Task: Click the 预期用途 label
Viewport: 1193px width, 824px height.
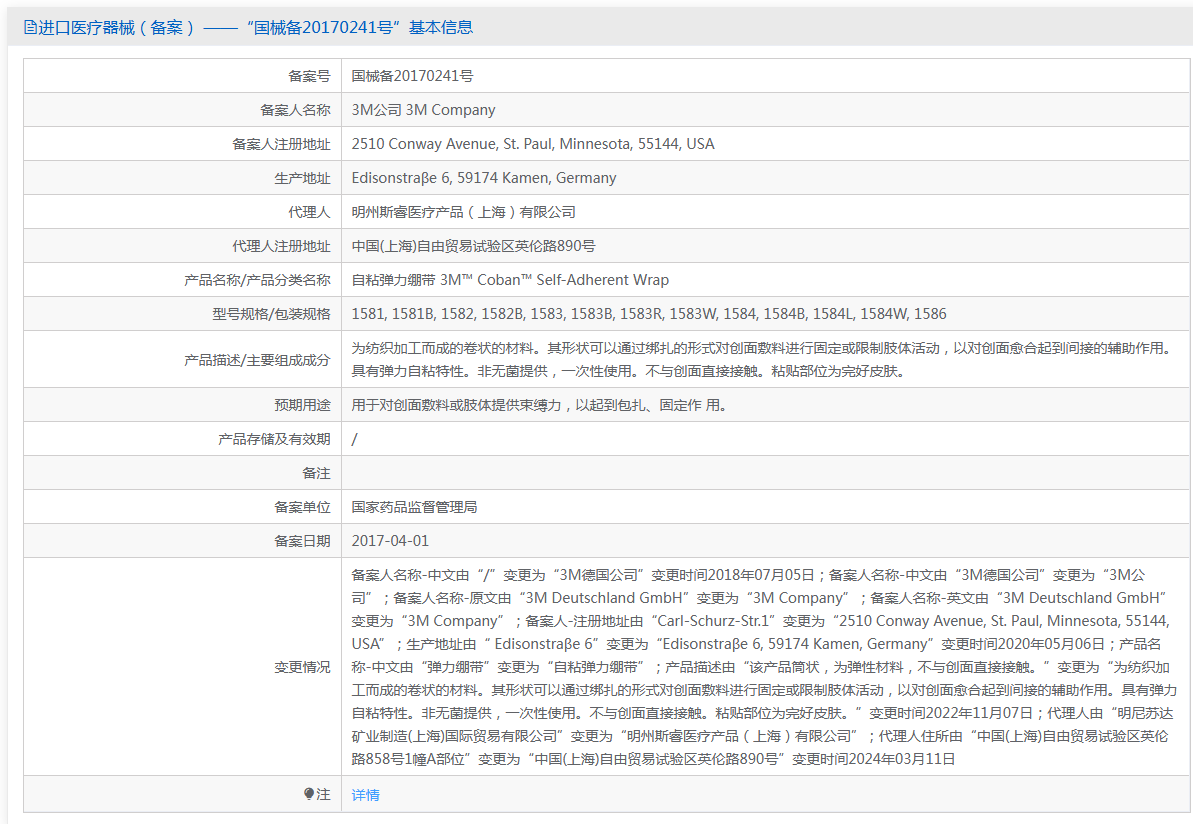Action: tap(302, 405)
